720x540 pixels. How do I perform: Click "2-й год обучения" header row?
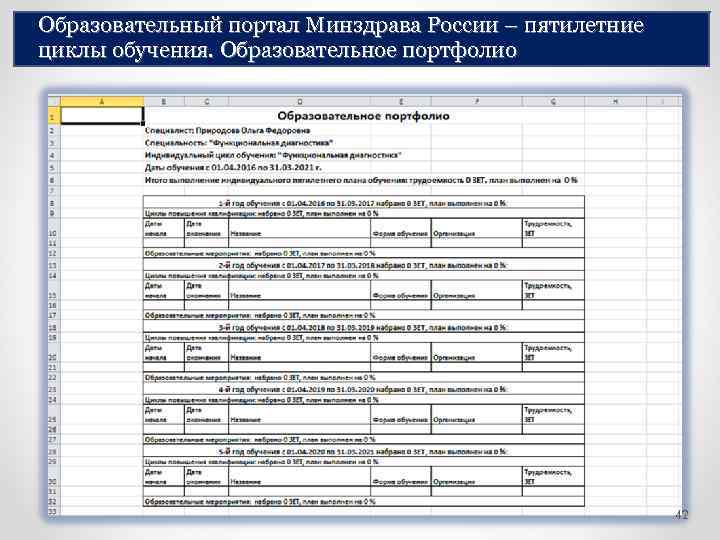pos(364,265)
